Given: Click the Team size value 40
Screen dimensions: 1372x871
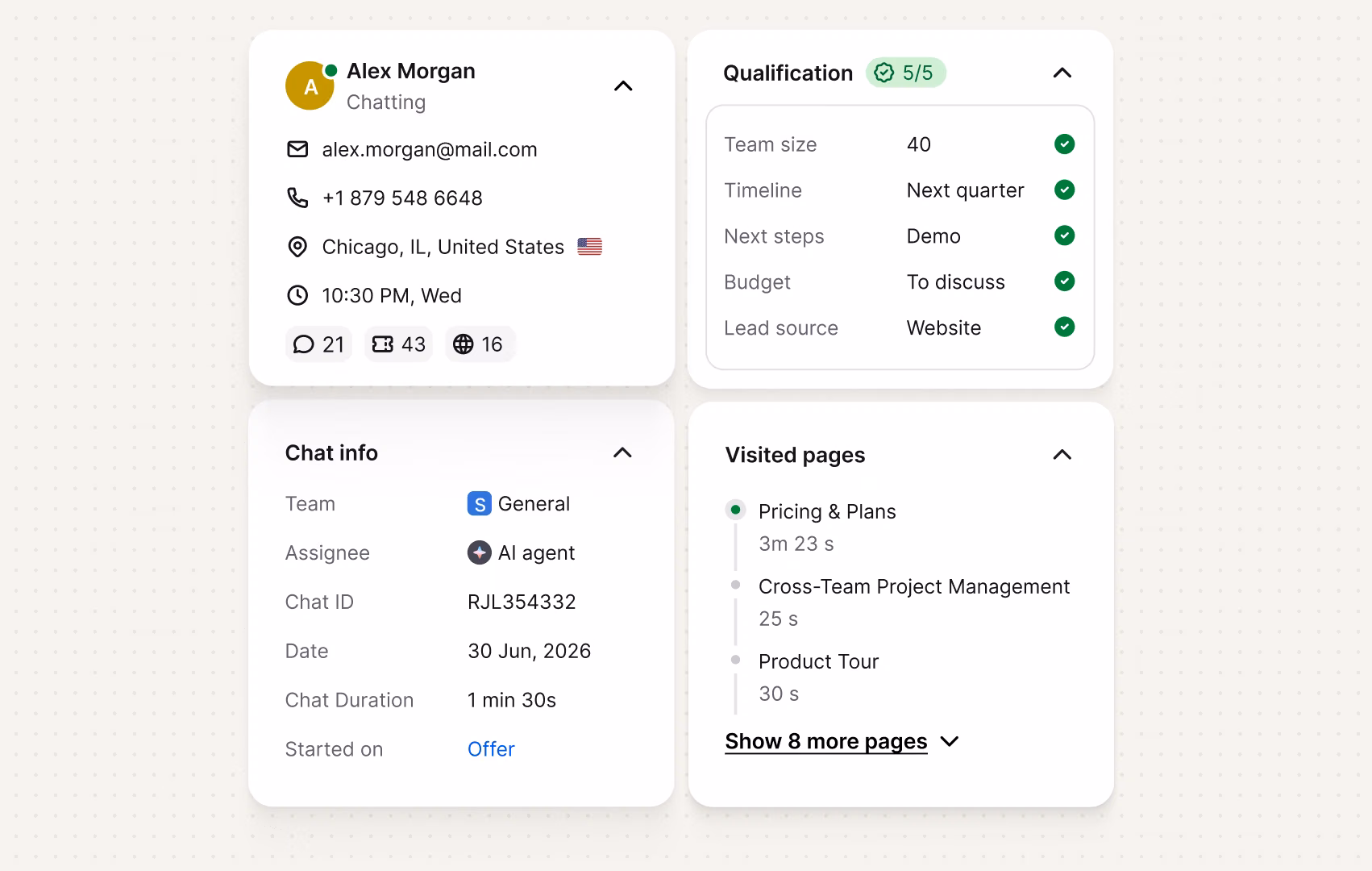Looking at the screenshot, I should tap(919, 144).
